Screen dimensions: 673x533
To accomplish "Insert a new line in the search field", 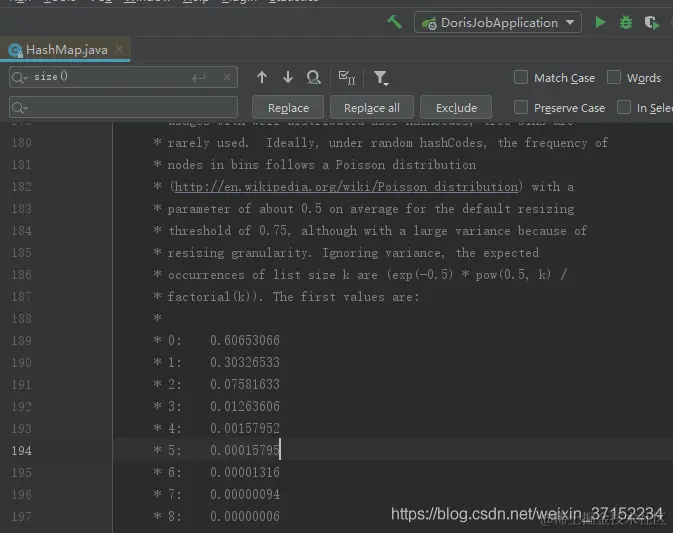I will click(199, 78).
